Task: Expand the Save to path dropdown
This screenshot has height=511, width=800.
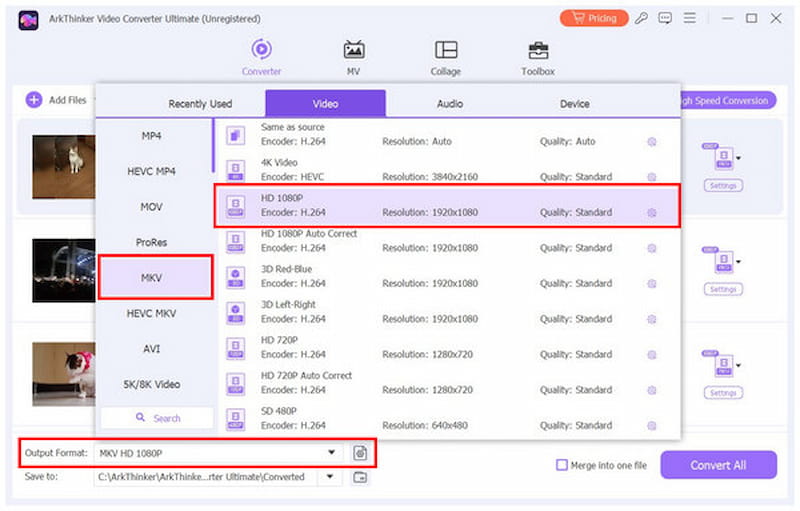Action: [330, 477]
